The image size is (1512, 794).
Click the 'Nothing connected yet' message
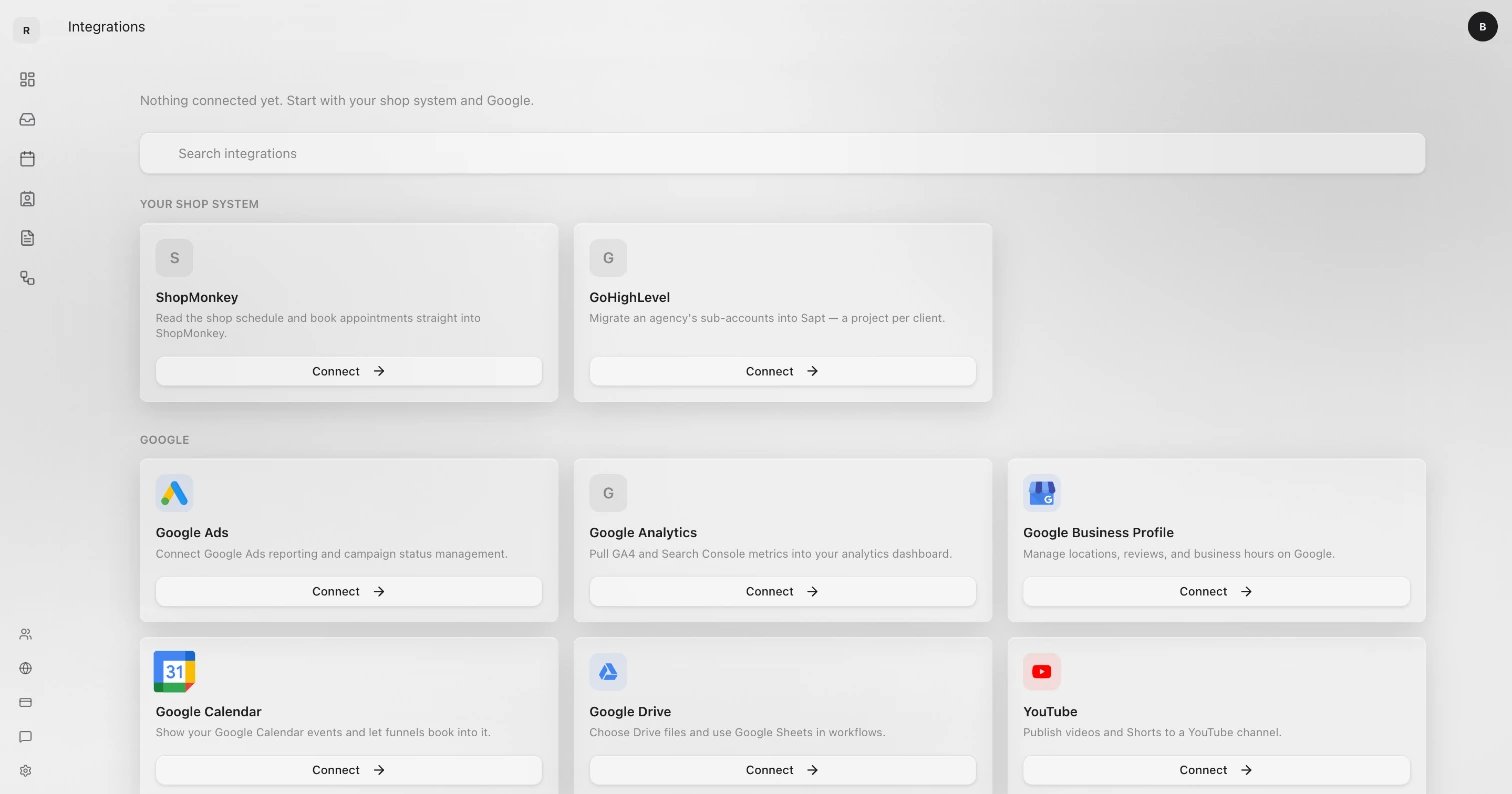(x=337, y=101)
